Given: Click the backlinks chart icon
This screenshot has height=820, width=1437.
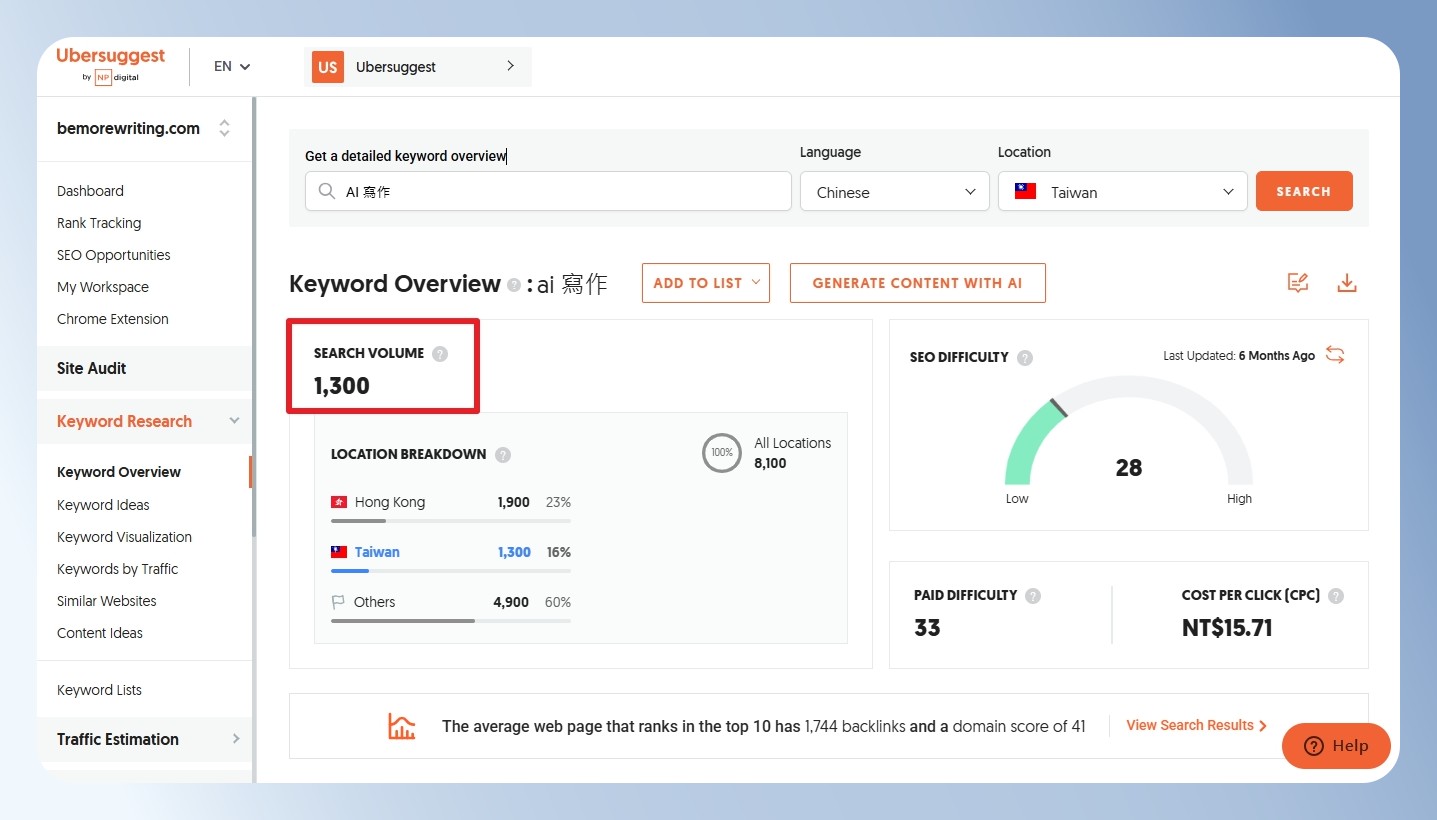Looking at the screenshot, I should (x=402, y=726).
